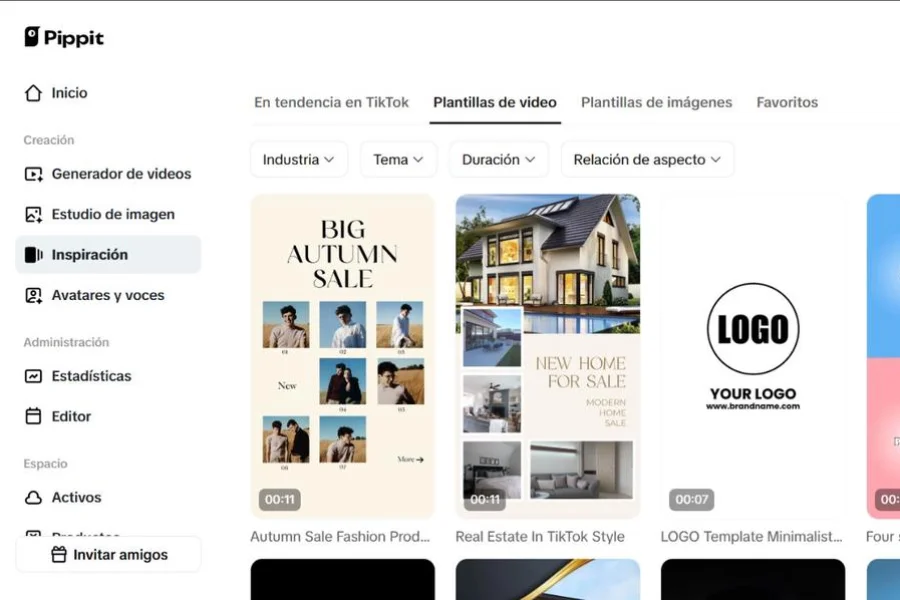Select the LOGO Template Minimalist thumbnail

tap(752, 355)
